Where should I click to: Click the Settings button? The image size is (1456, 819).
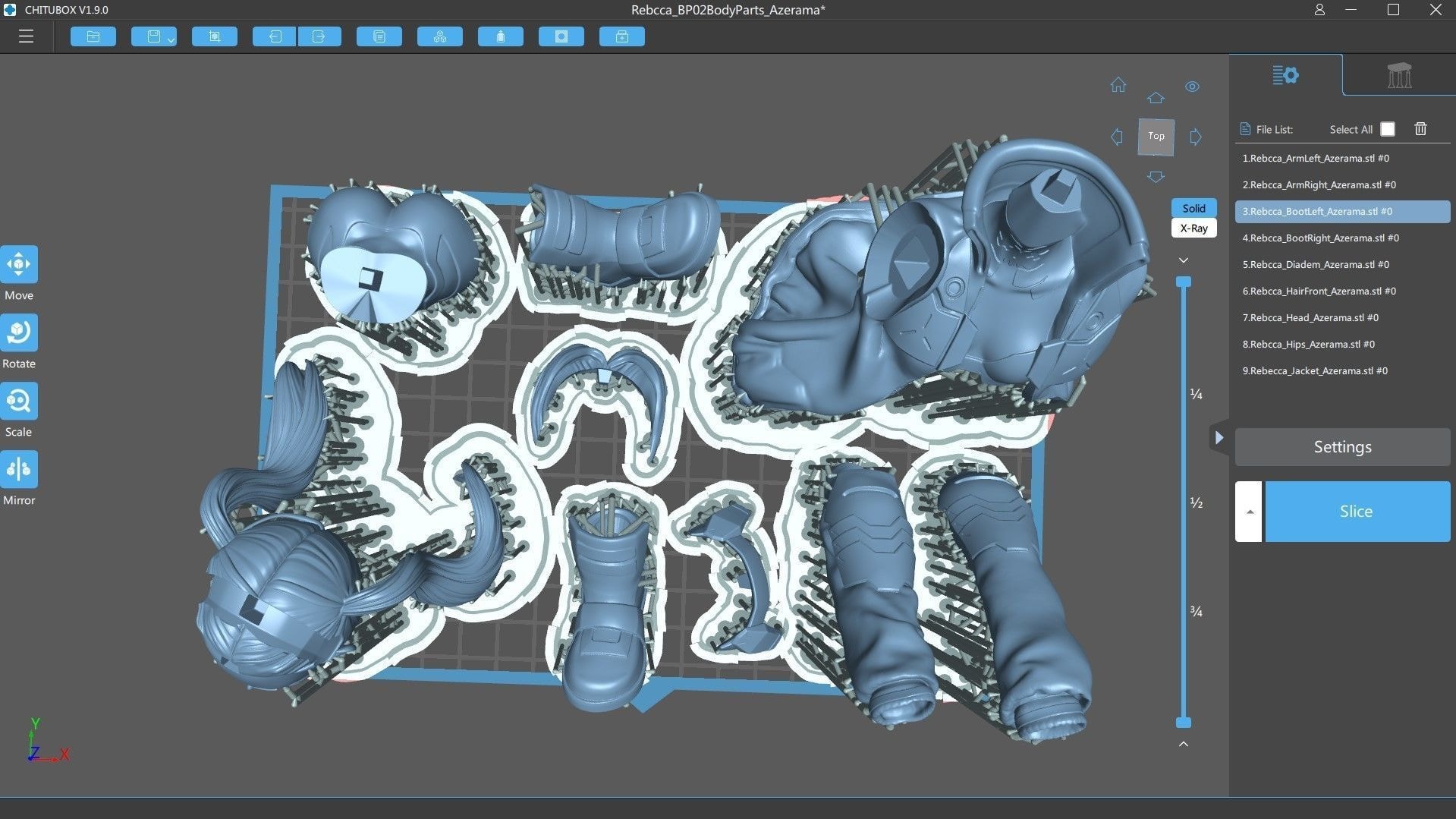pyautogui.click(x=1342, y=447)
